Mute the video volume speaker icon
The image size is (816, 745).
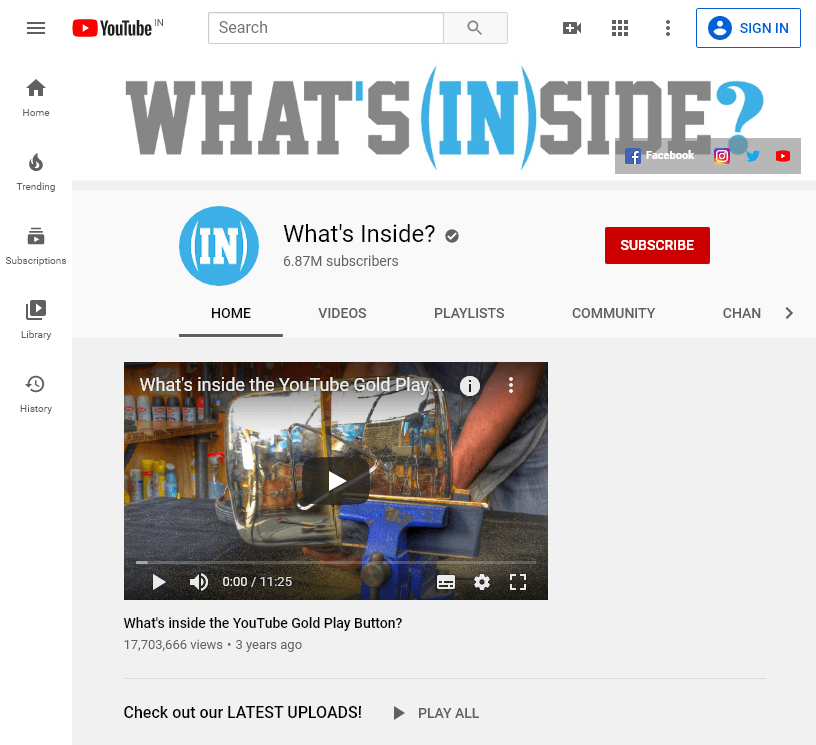(198, 582)
